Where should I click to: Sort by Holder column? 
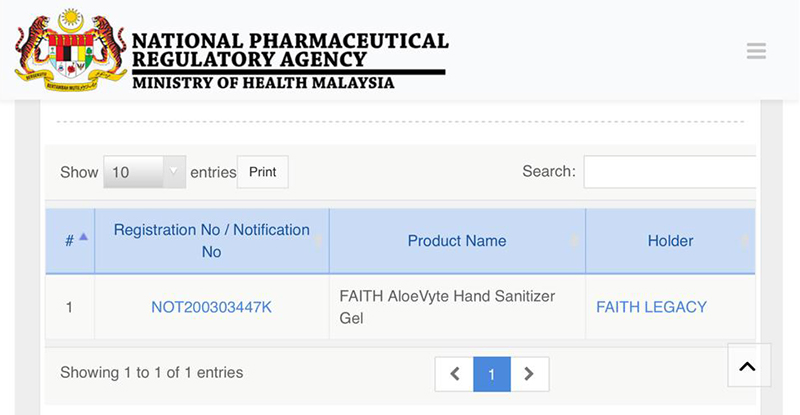coord(670,241)
